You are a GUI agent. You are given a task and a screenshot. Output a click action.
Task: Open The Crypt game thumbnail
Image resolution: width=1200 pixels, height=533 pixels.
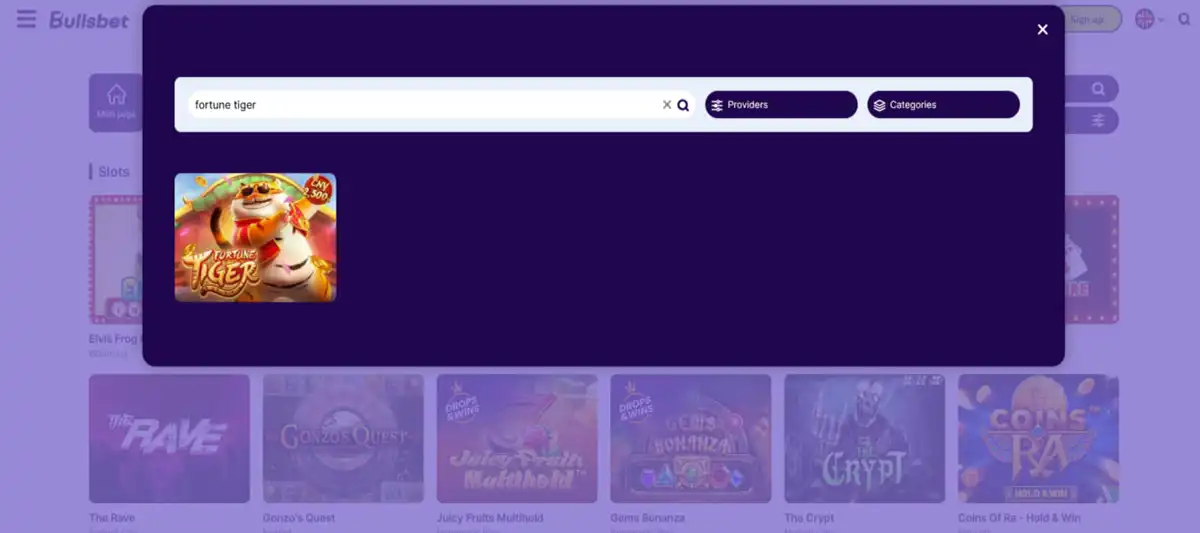coord(865,438)
